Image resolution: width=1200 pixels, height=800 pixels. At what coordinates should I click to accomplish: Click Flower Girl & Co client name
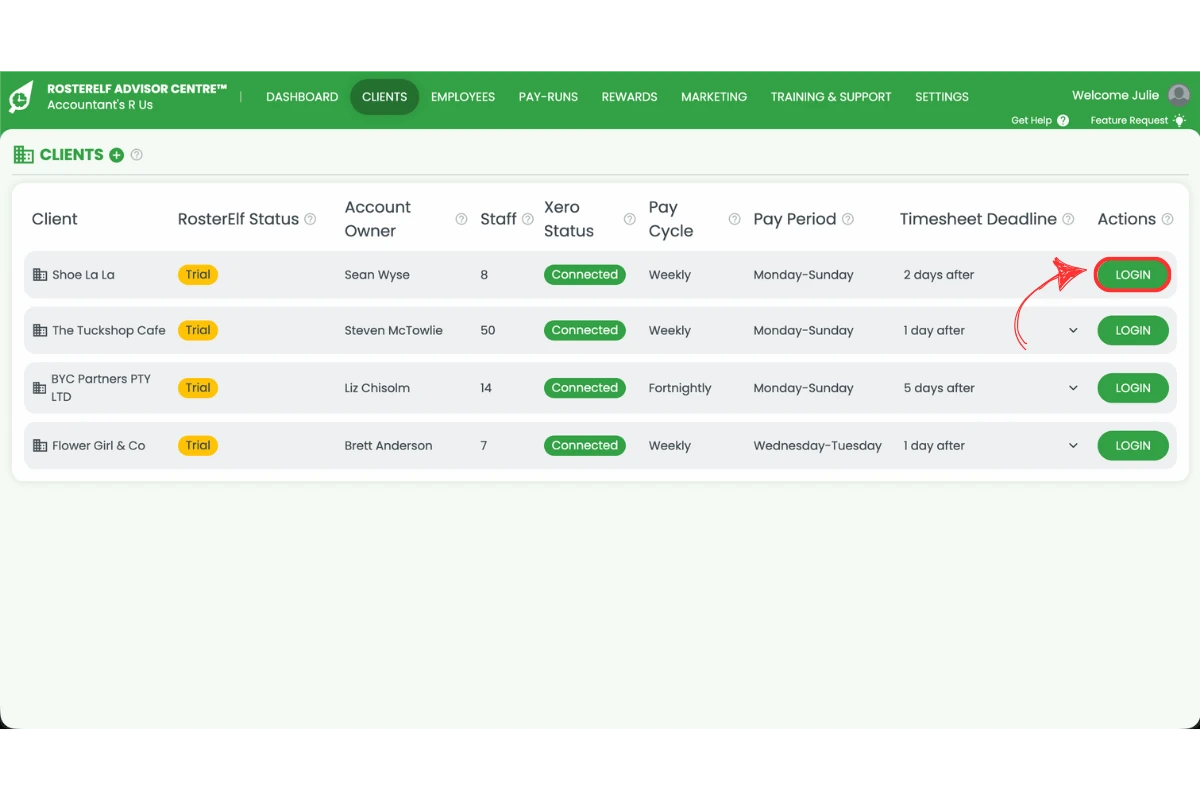tap(99, 446)
